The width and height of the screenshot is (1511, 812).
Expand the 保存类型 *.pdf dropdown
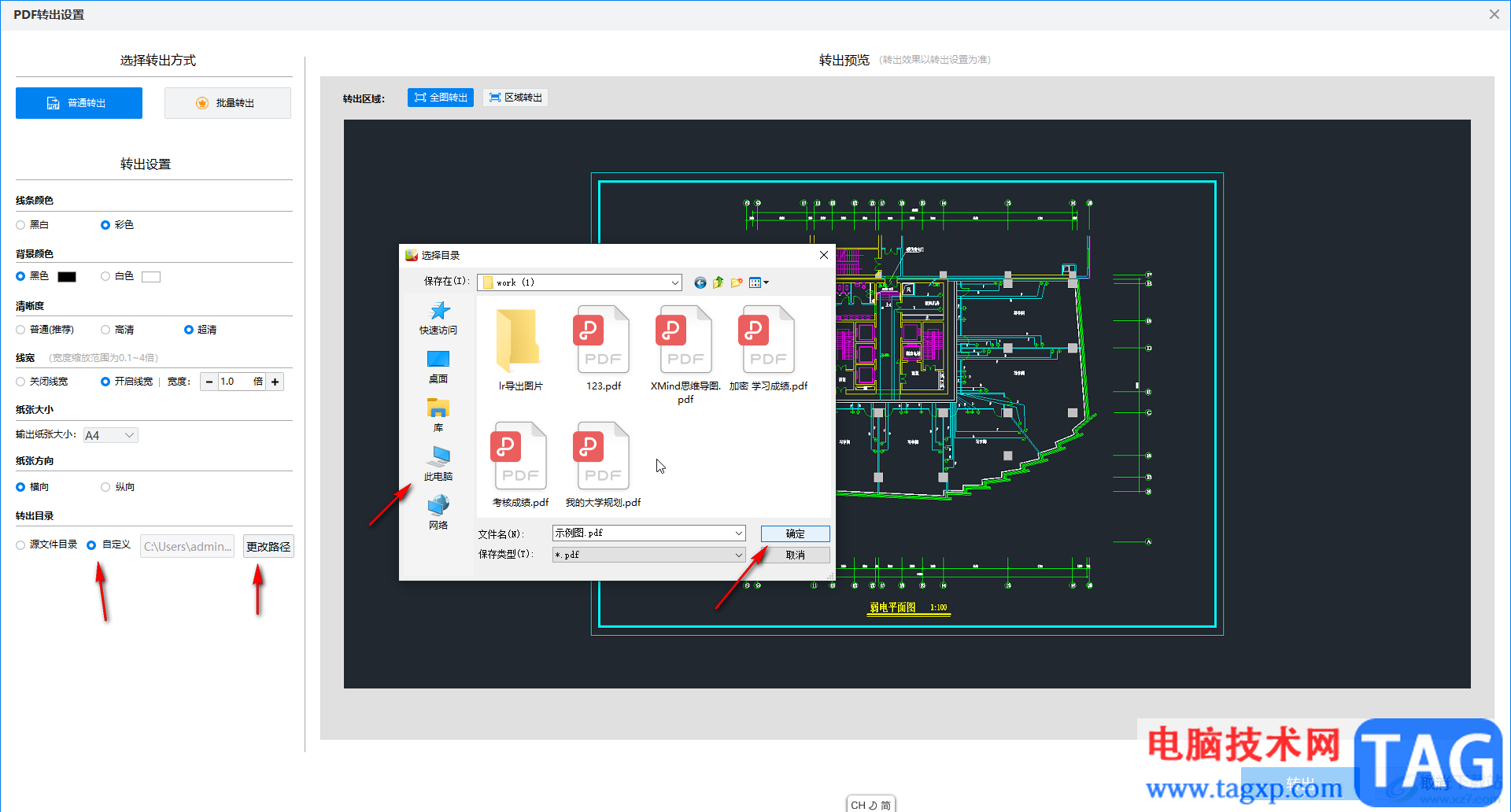(738, 555)
